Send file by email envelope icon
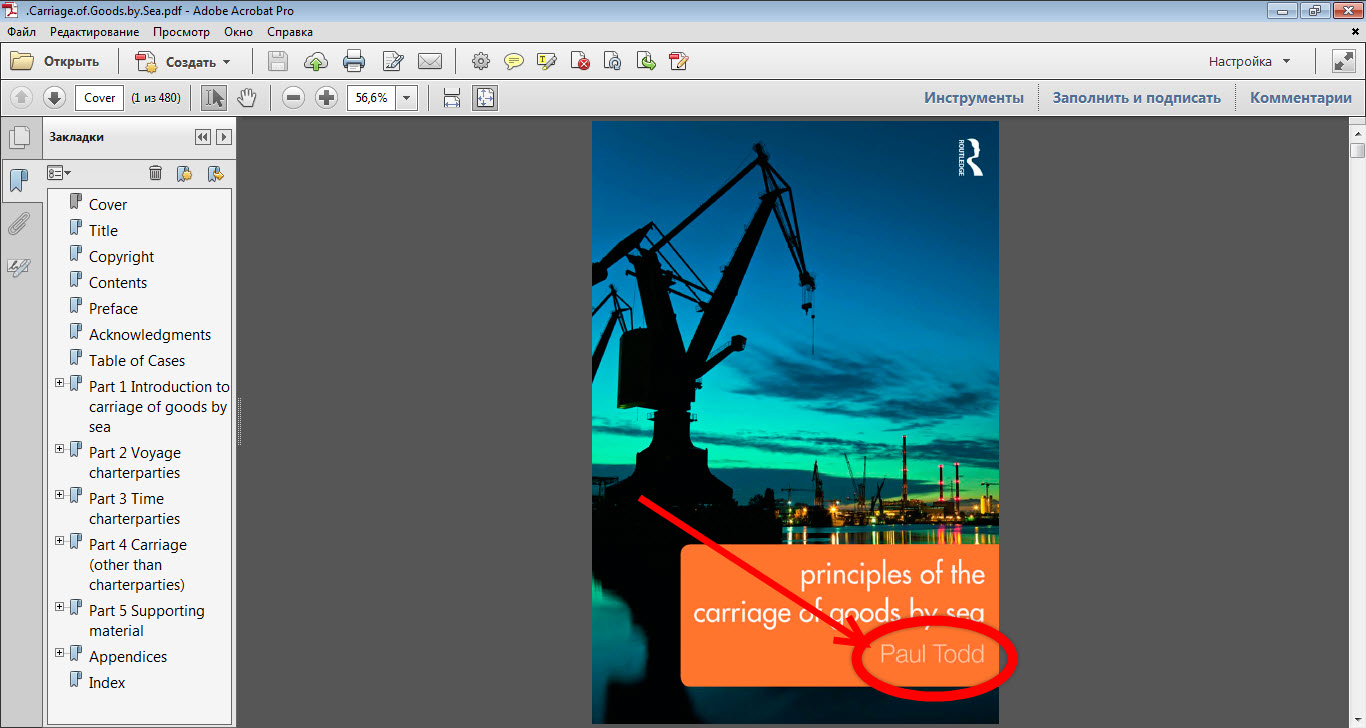1366x728 pixels. (x=430, y=62)
